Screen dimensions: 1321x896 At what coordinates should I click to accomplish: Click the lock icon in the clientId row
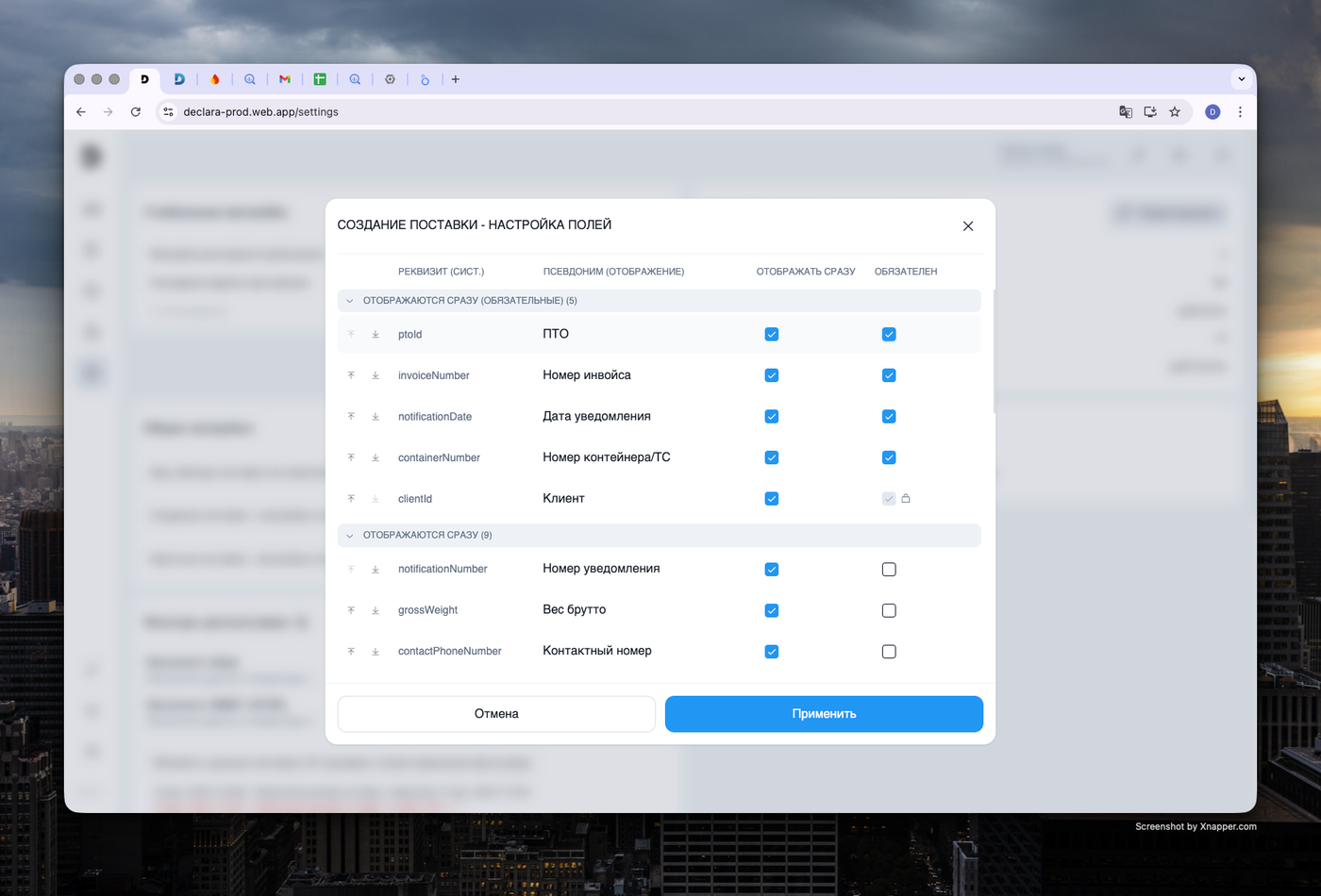point(906,498)
